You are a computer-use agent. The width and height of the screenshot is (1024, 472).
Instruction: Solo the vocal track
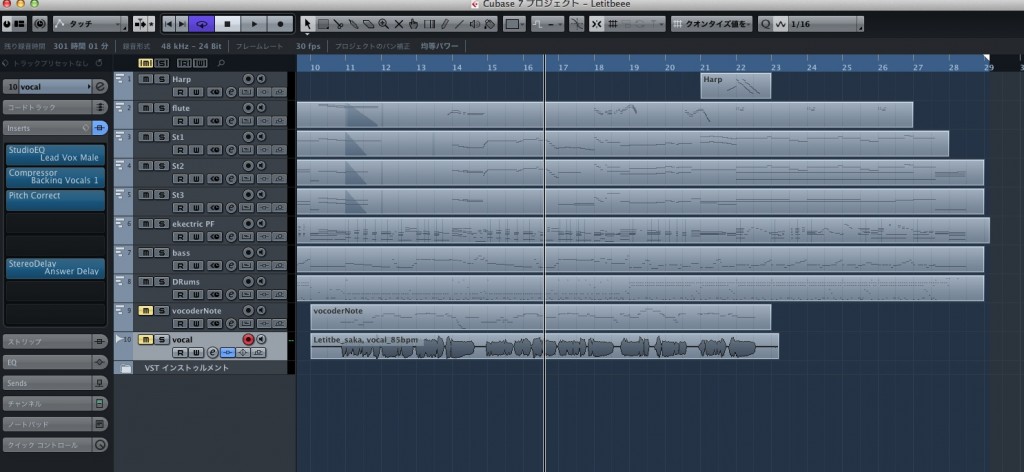(x=160, y=339)
